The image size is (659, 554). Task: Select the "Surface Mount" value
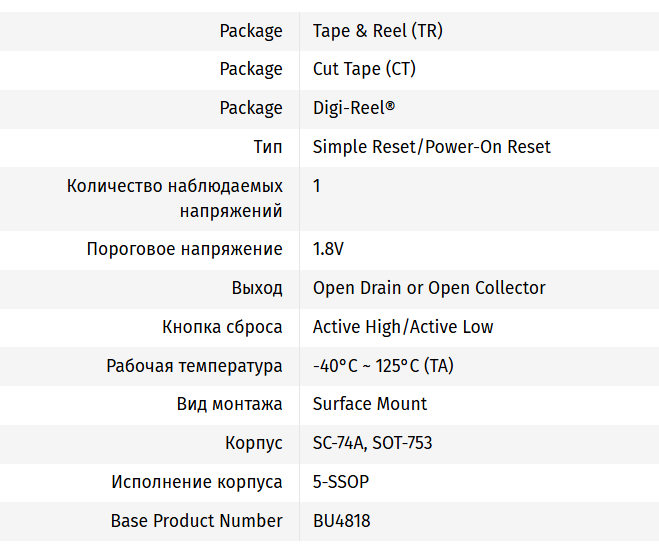[x=370, y=404]
